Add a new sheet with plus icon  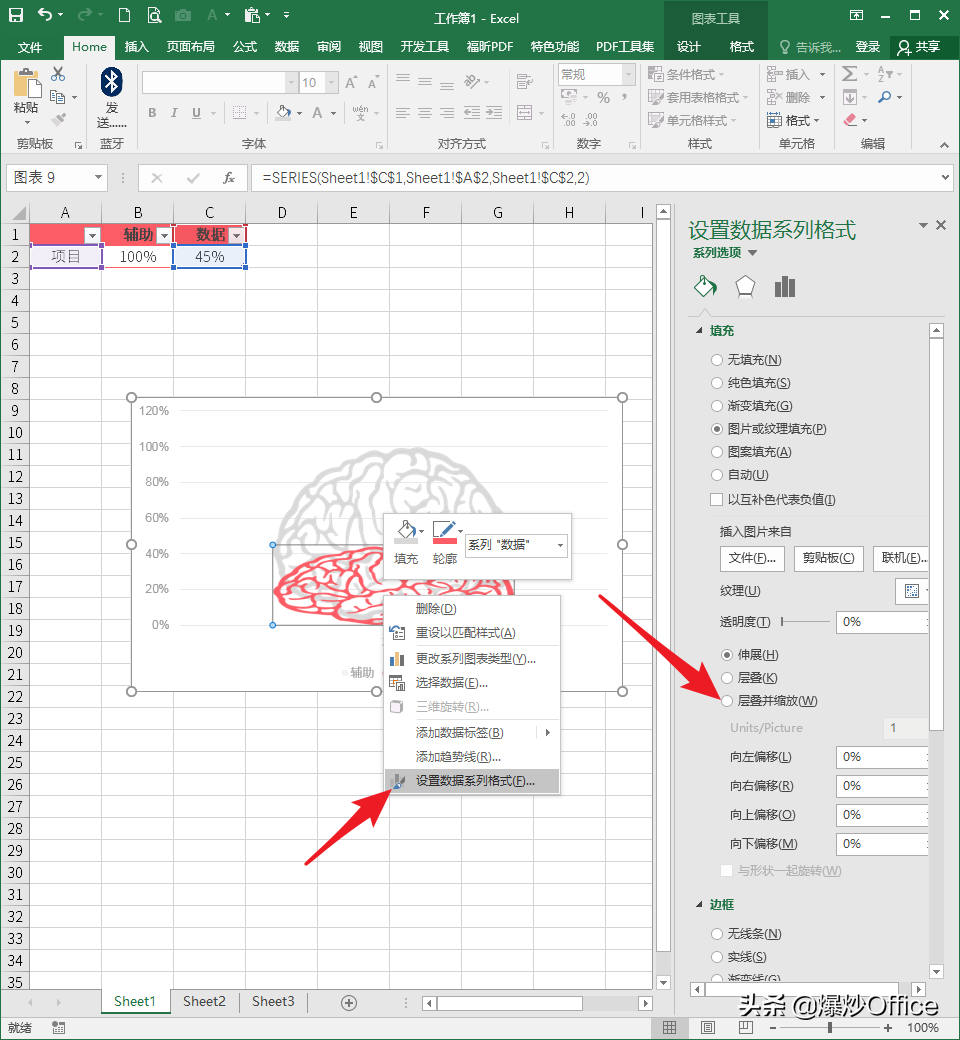(x=349, y=1002)
